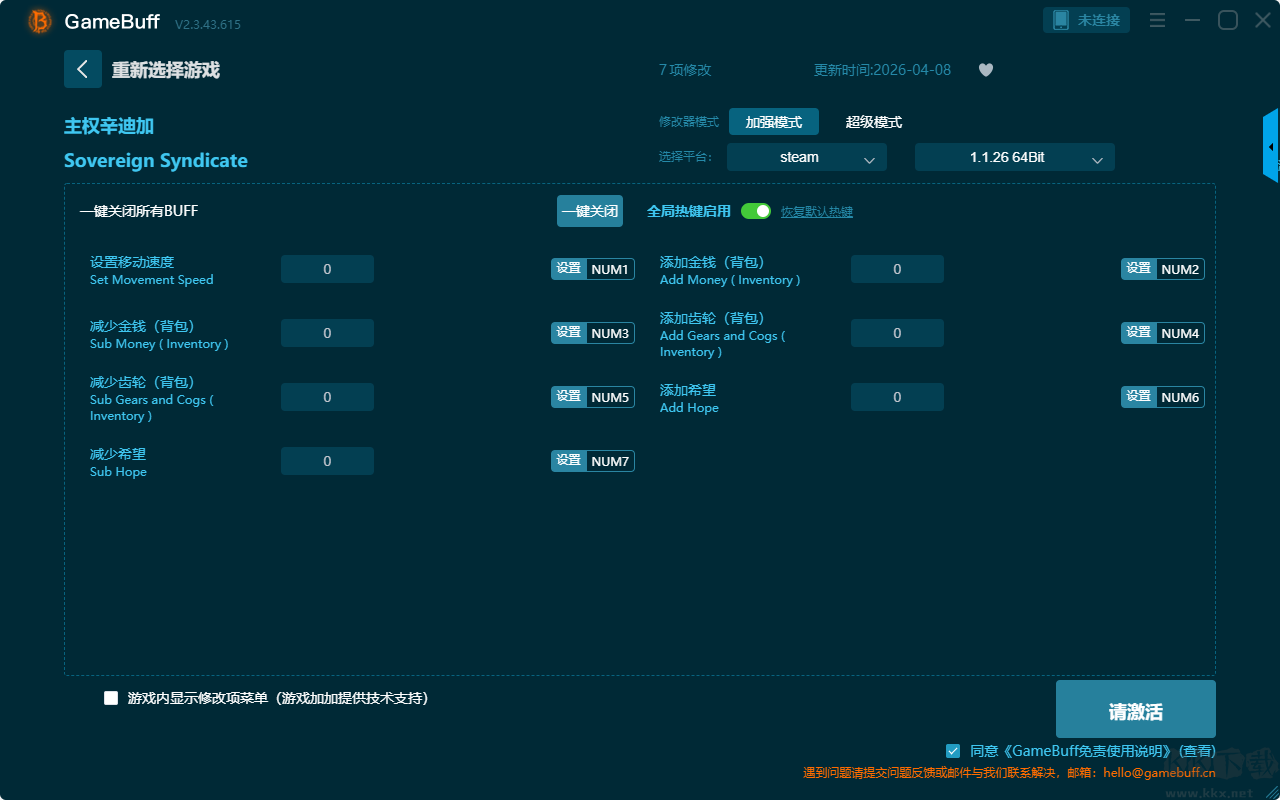Click the NUM1 hotkey label
The image size is (1280, 800).
click(610, 269)
